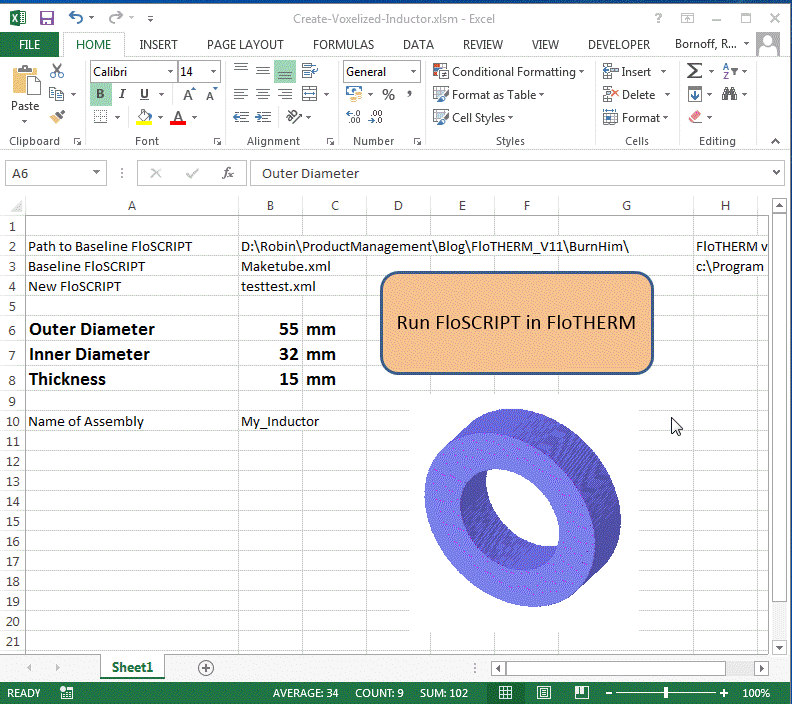The height and width of the screenshot is (704, 792).
Task: Zoom in with the plus button
Action: point(724,693)
